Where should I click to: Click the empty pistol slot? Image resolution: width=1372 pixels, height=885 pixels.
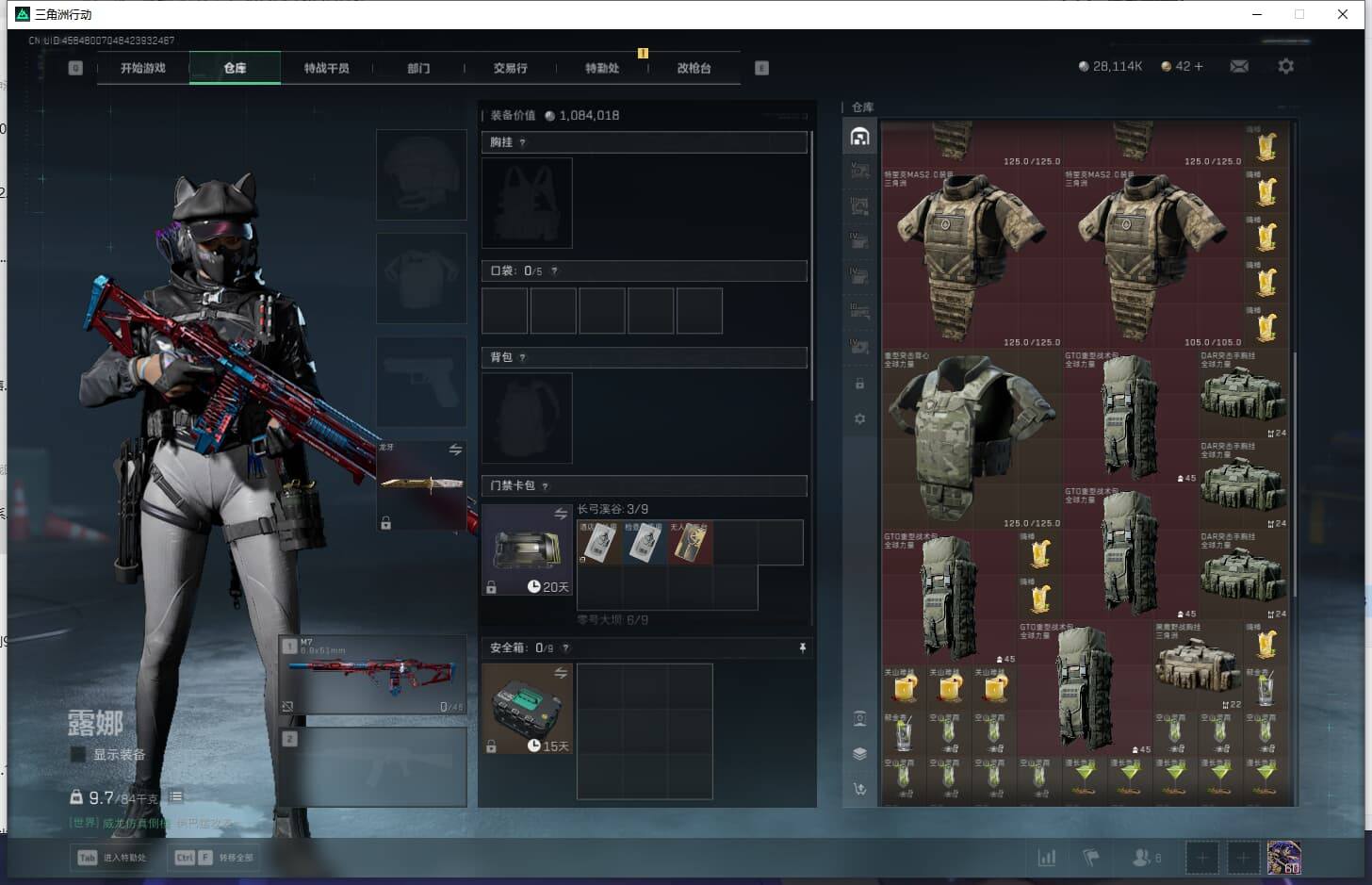421,382
